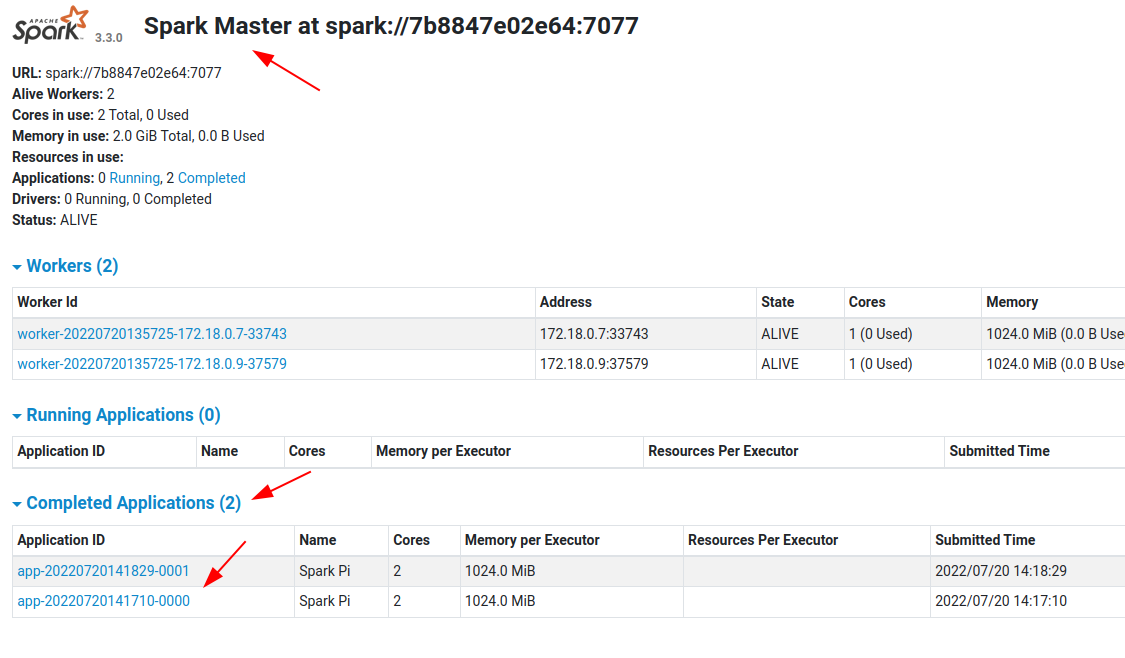Open the Running applications link
The width and height of the screenshot is (1125, 658).
tap(134, 178)
